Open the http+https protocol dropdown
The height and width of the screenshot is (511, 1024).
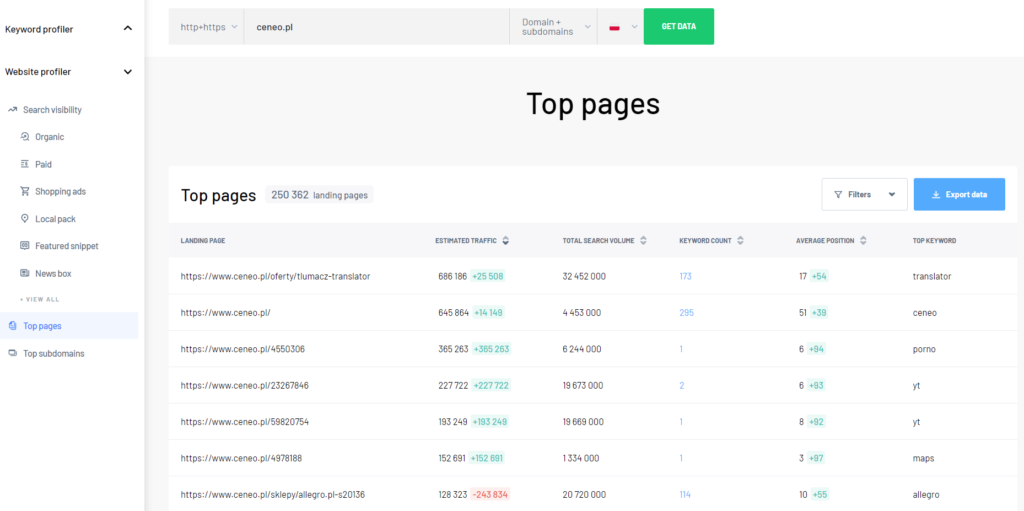(x=208, y=27)
